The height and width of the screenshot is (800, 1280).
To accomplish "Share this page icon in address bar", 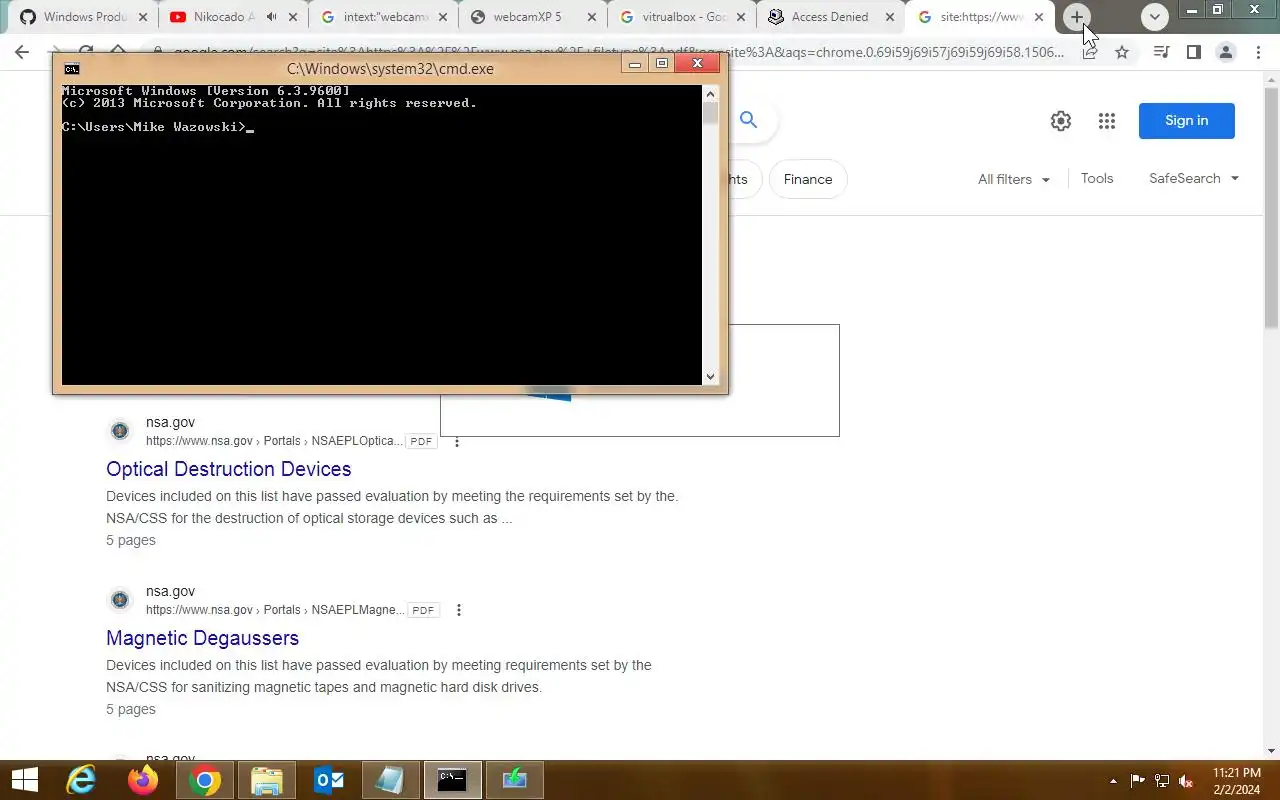I will point(1089,52).
